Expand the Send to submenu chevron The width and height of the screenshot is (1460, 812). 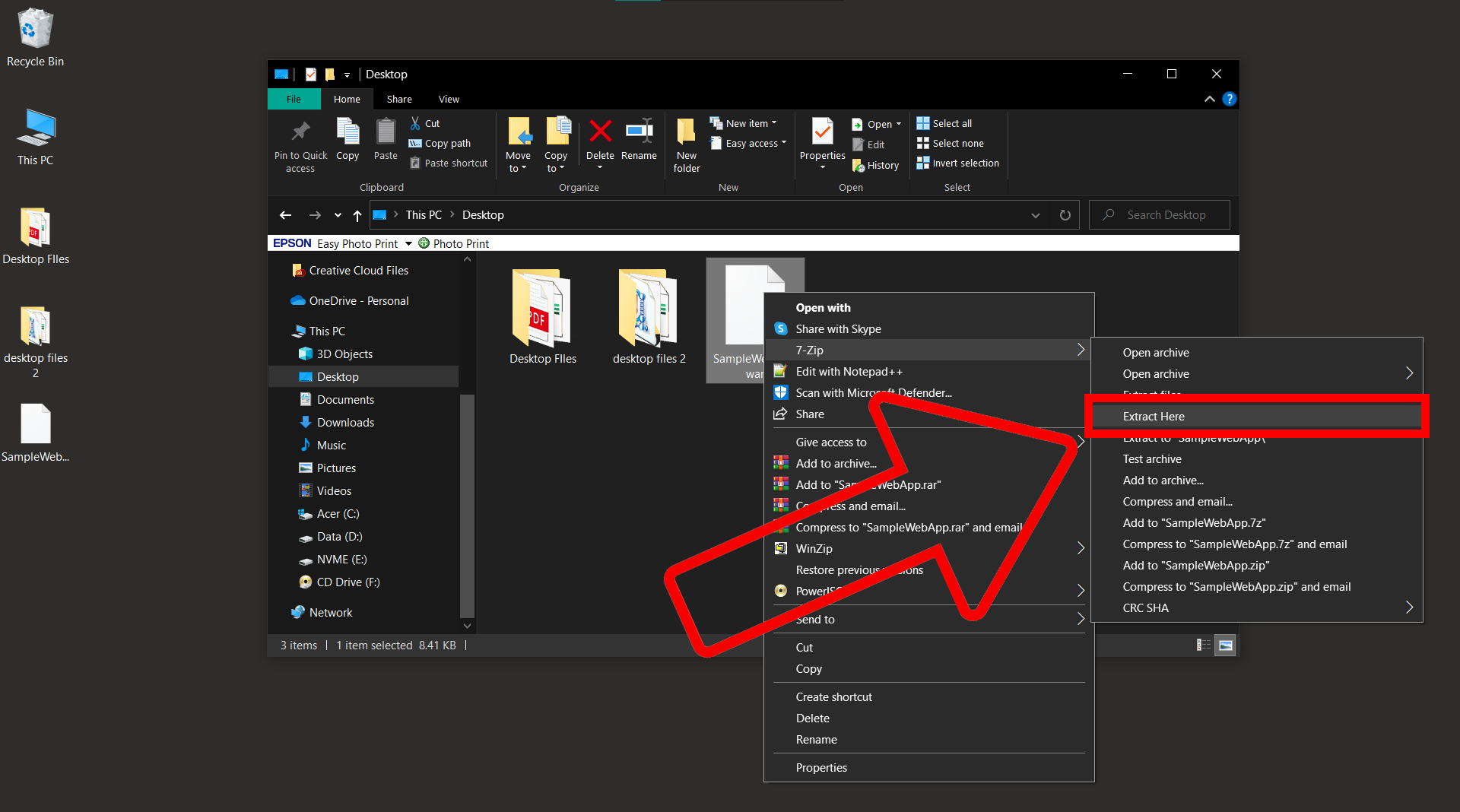[x=1080, y=619]
